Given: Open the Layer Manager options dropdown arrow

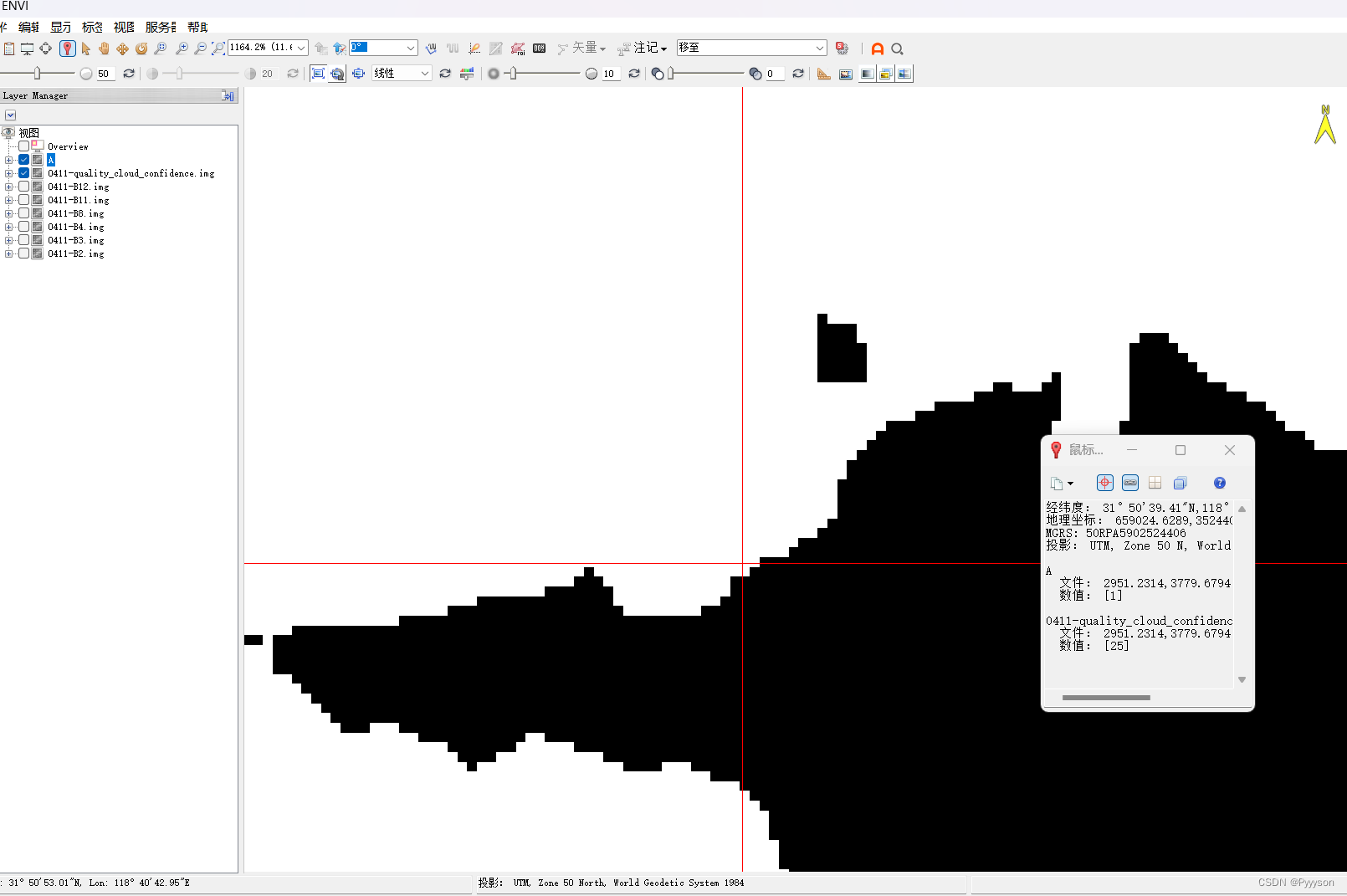Looking at the screenshot, I should click(10, 115).
